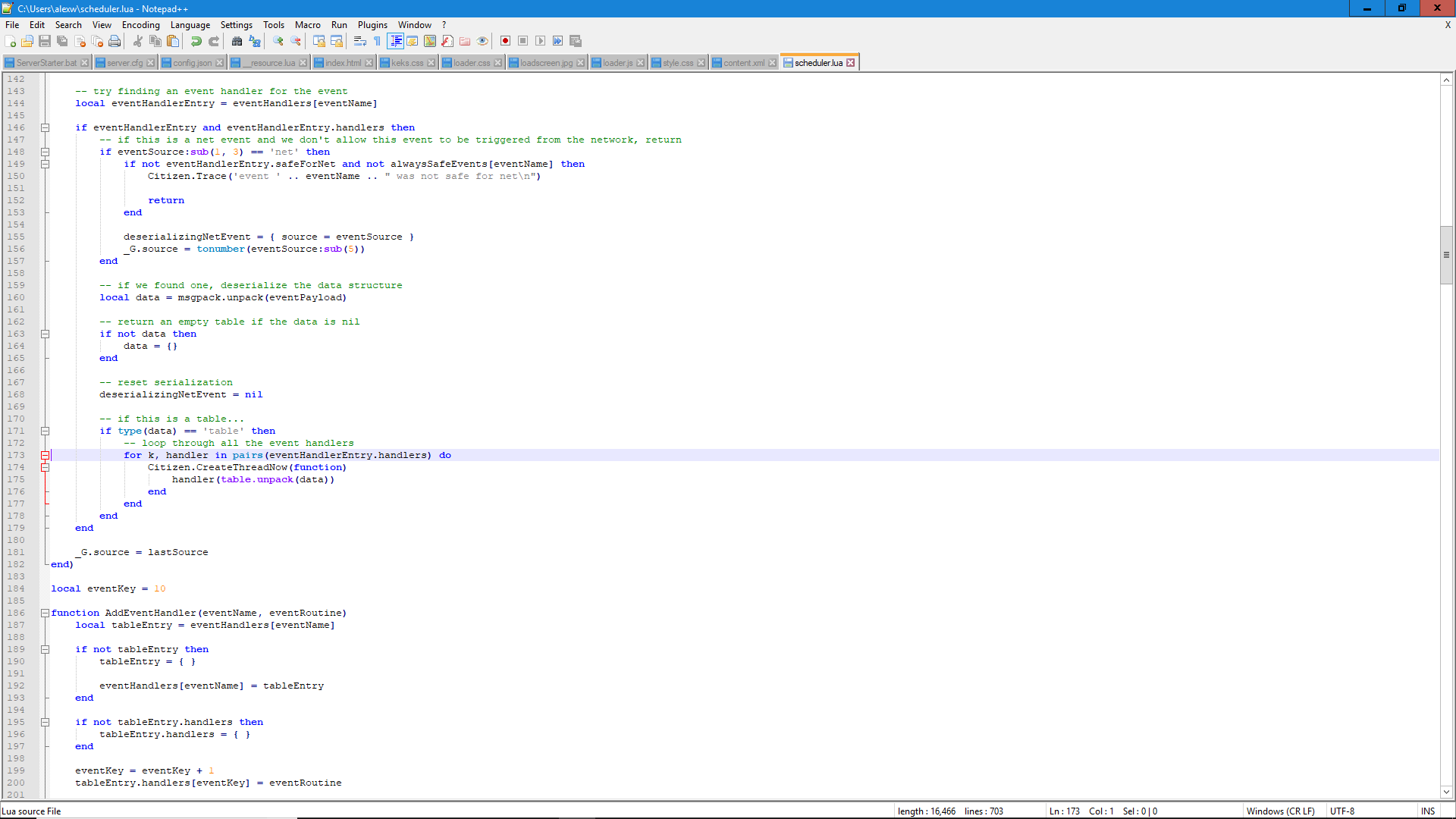Save the current file via toolbar
The image size is (1456, 819).
45,41
